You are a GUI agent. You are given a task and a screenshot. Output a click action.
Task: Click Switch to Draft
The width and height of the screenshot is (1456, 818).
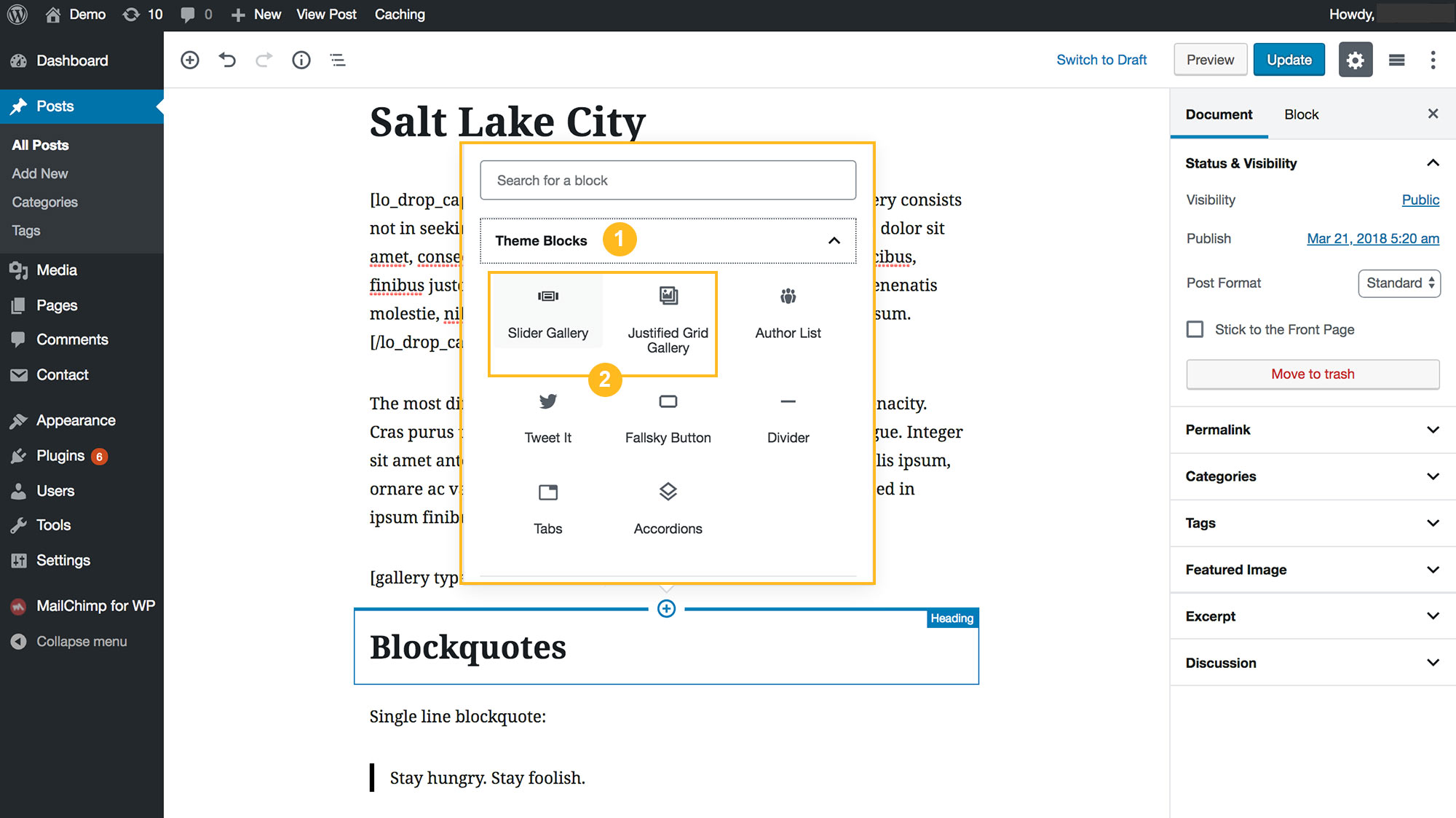[1101, 60]
